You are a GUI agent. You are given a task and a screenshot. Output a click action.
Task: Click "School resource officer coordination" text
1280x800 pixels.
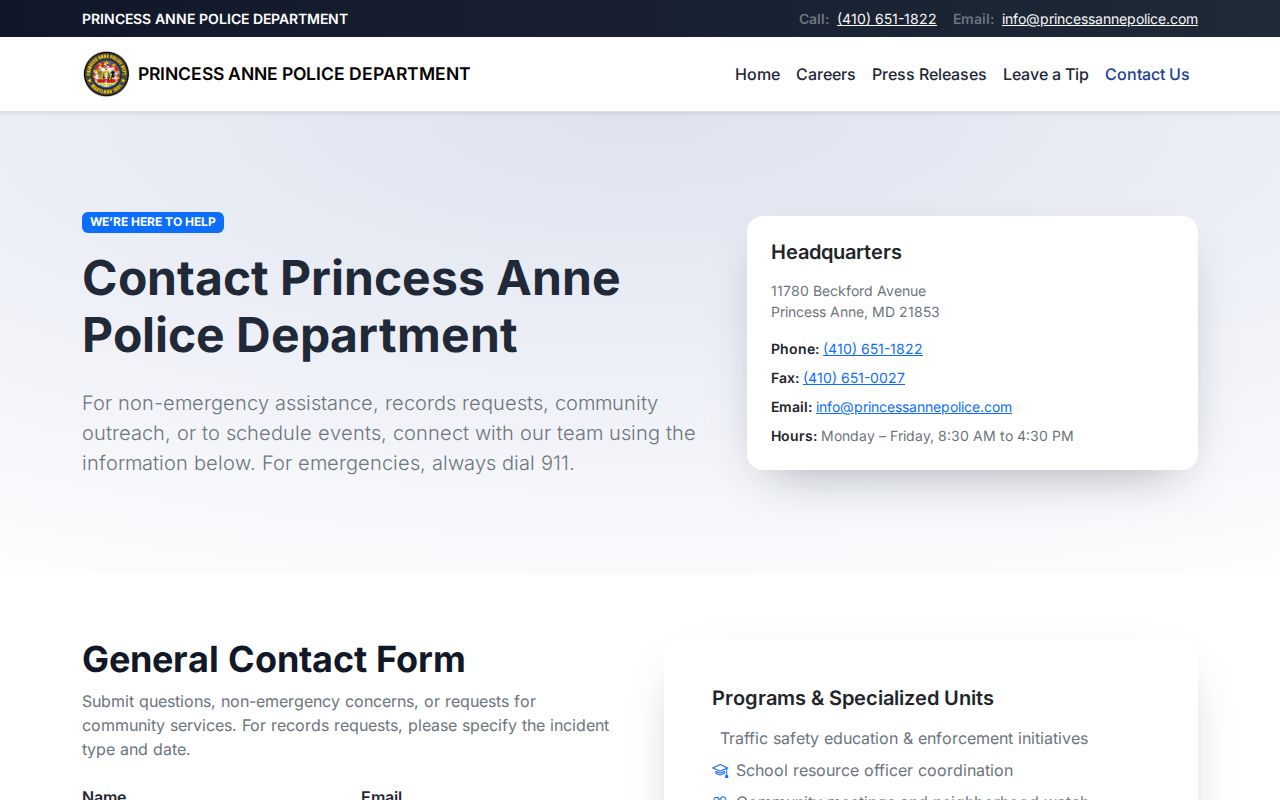[x=874, y=771]
